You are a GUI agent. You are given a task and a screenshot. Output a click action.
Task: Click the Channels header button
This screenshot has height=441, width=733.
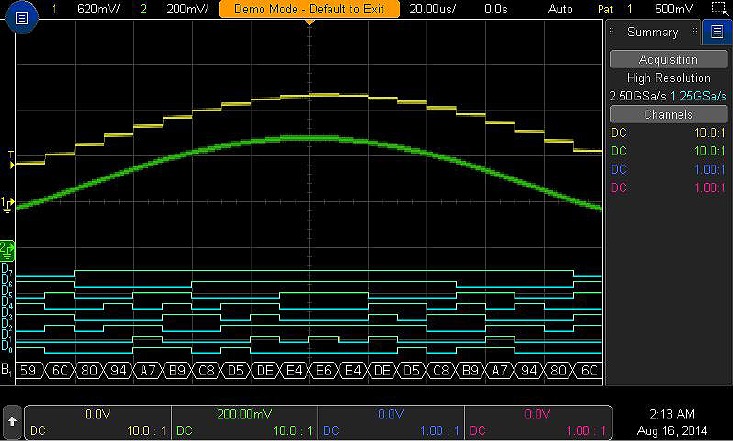[x=668, y=115]
